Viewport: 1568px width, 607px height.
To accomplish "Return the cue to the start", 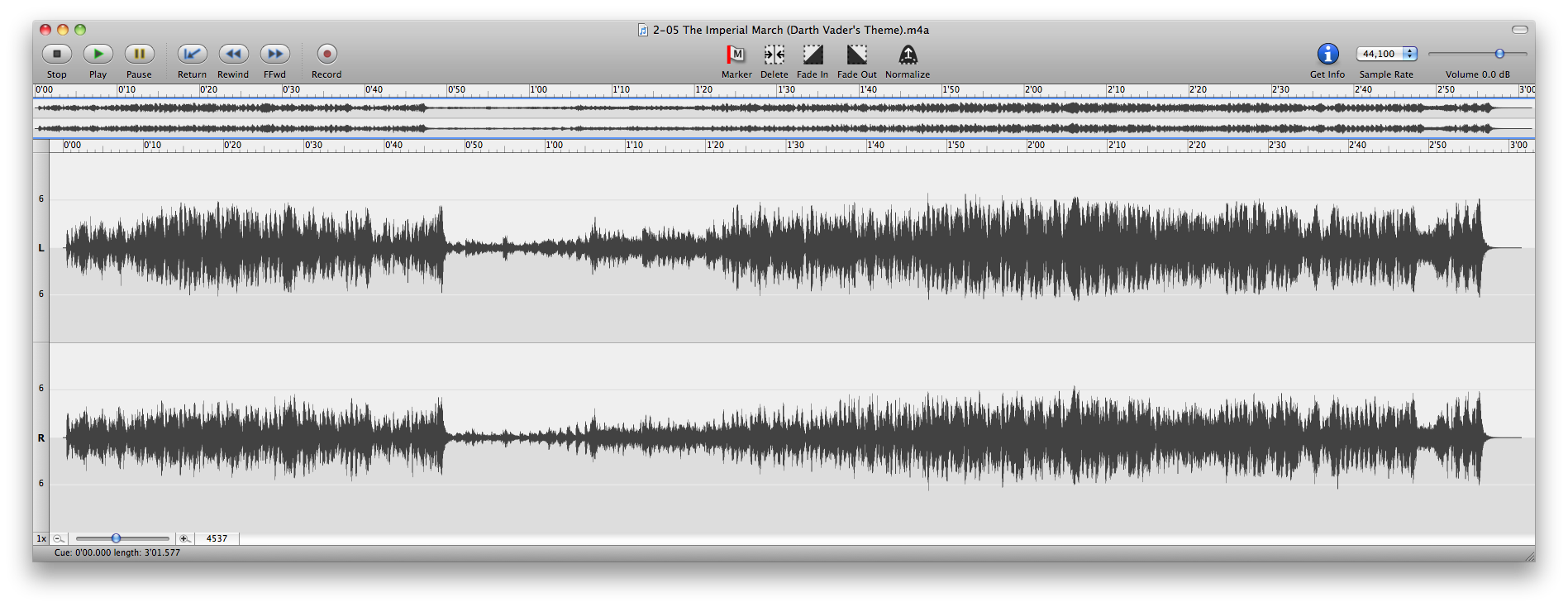I will coord(193,54).
